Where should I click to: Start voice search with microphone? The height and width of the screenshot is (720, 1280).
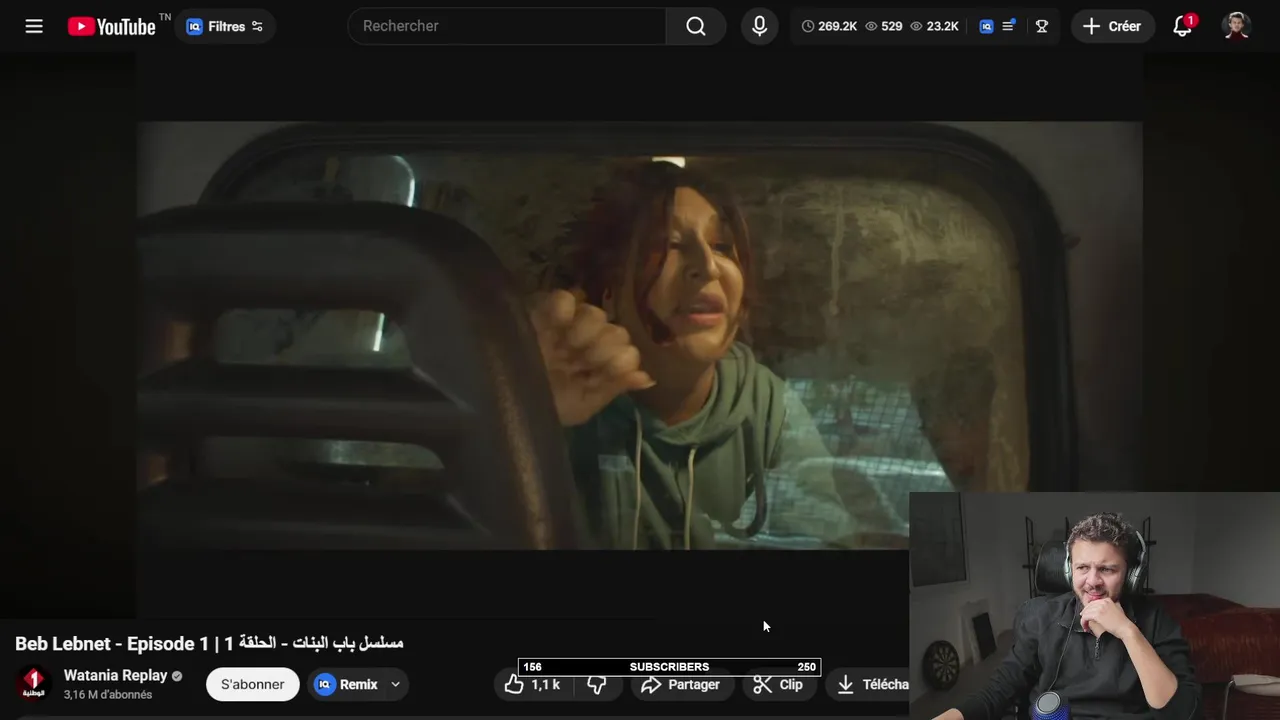760,26
